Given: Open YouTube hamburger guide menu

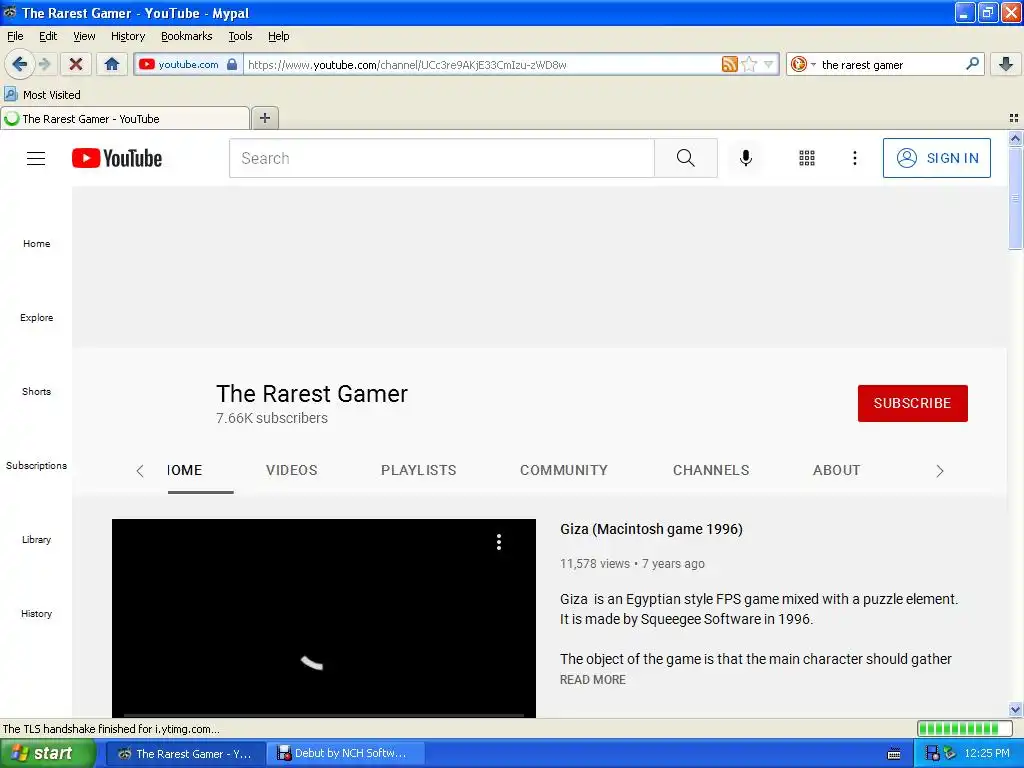Looking at the screenshot, I should tap(36, 158).
